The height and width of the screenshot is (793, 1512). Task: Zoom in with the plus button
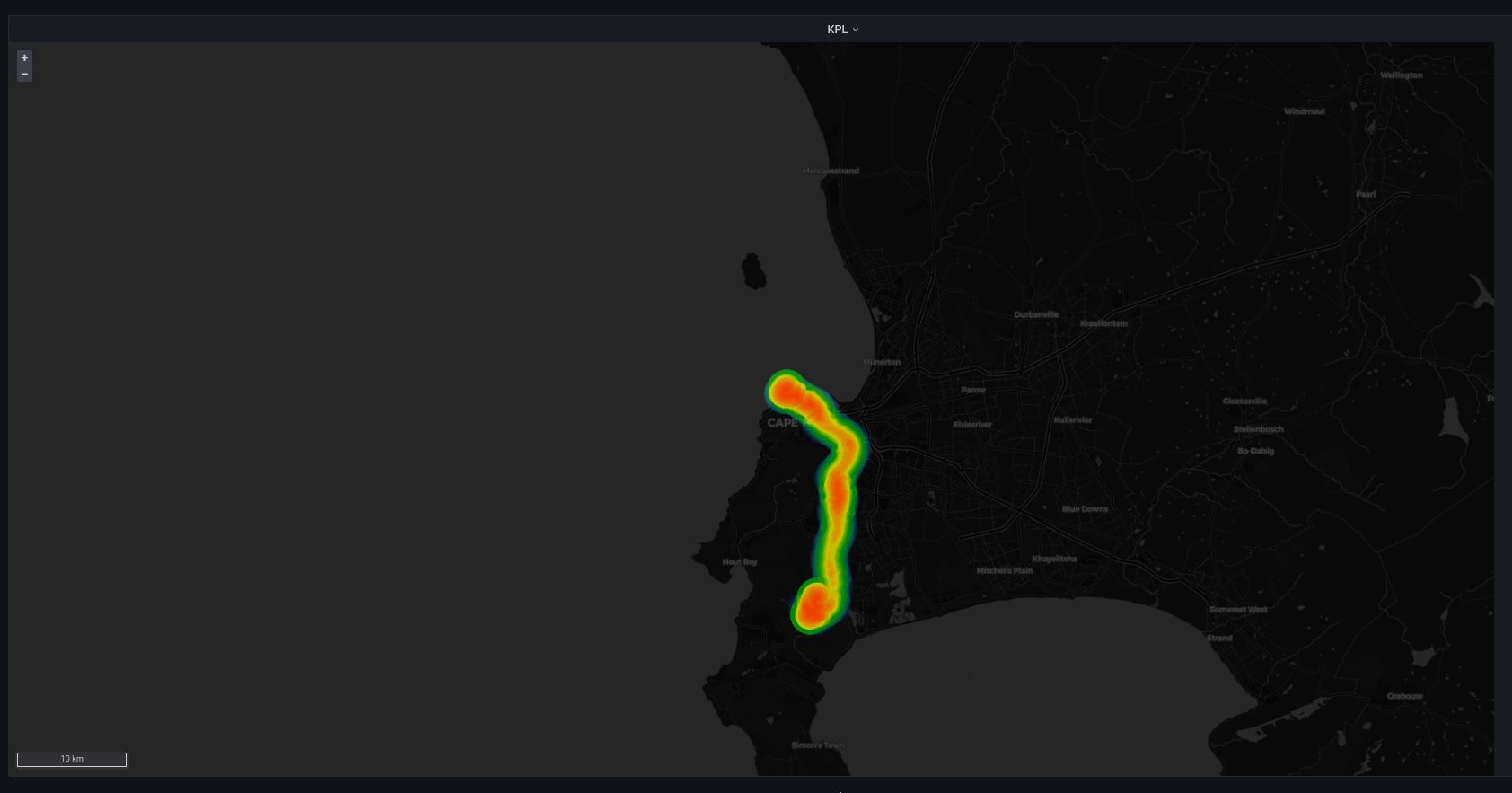click(24, 57)
